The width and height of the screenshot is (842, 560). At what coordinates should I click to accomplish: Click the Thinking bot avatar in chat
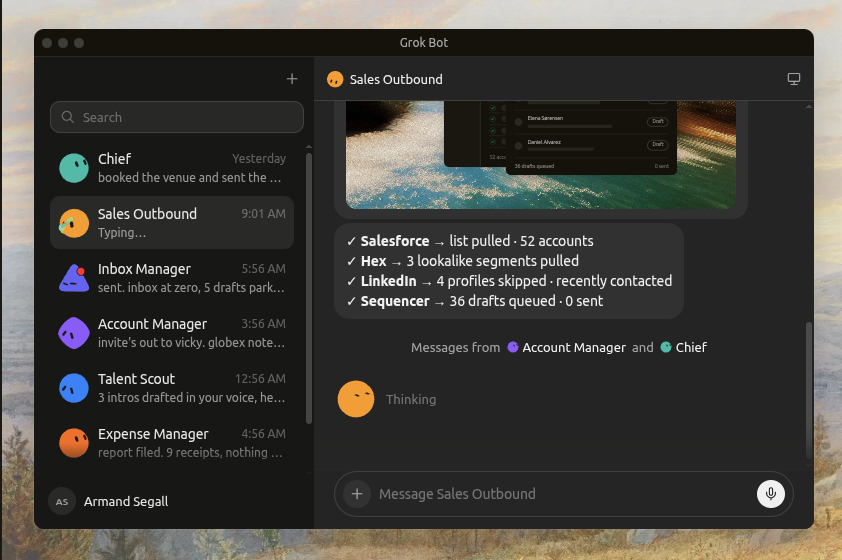pyautogui.click(x=355, y=399)
